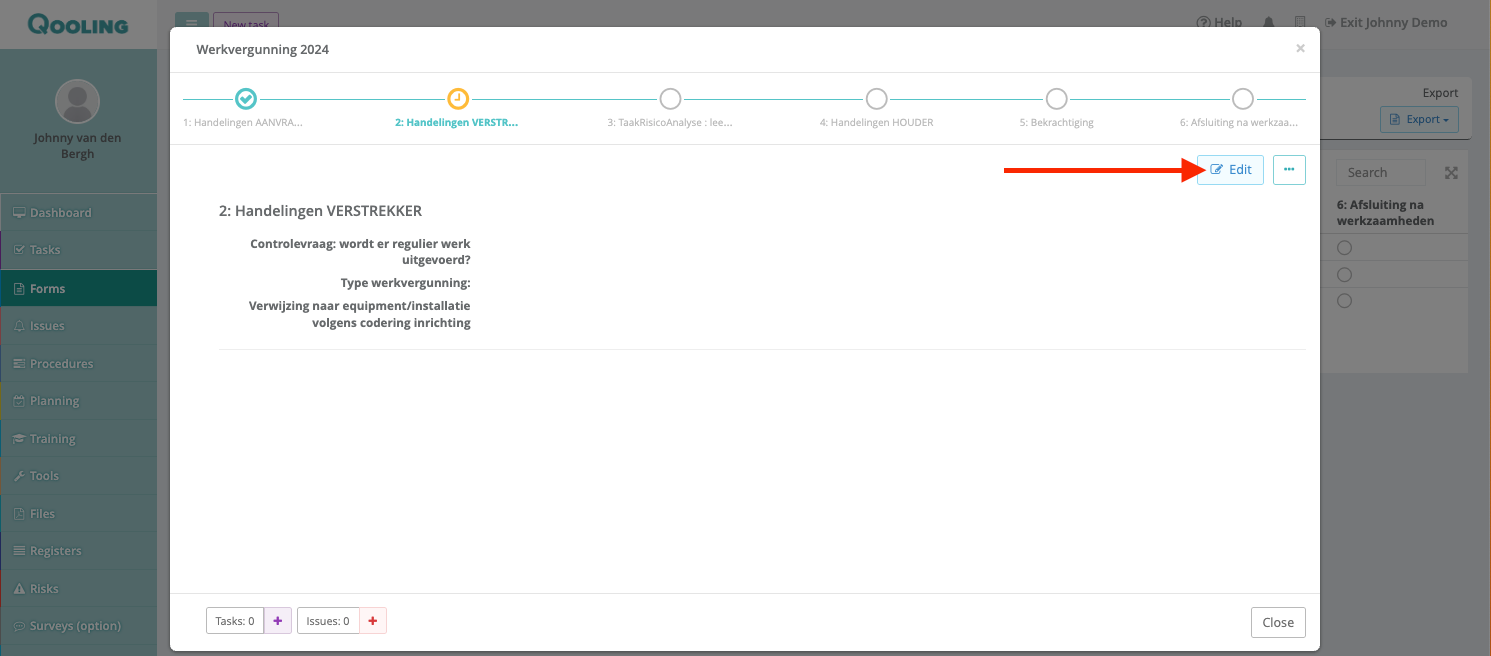1491x656 pixels.
Task: Open notifications bell icon
Action: point(1269,22)
